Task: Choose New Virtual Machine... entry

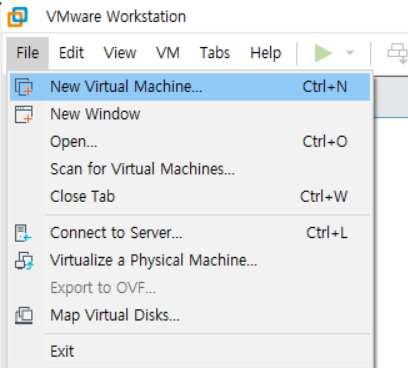Action: pyautogui.click(x=190, y=87)
